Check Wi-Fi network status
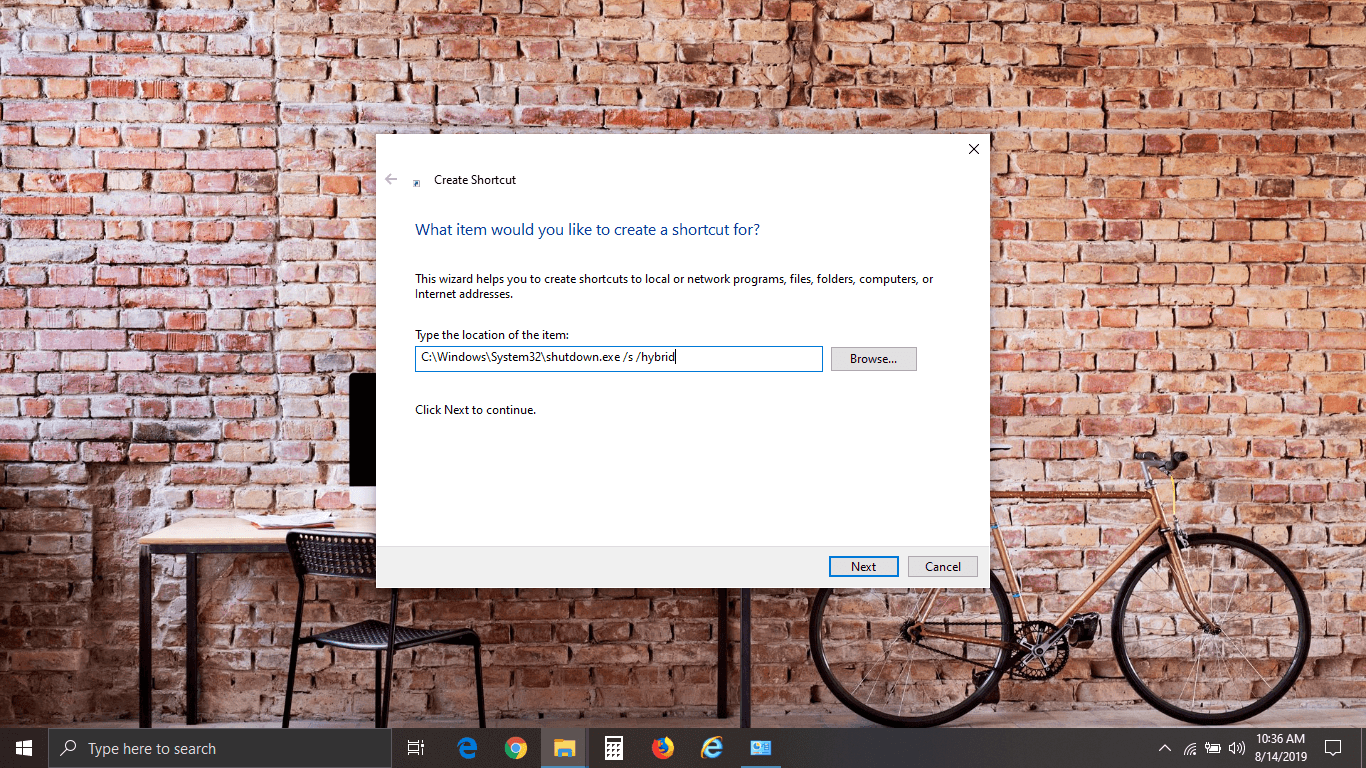 click(1189, 747)
